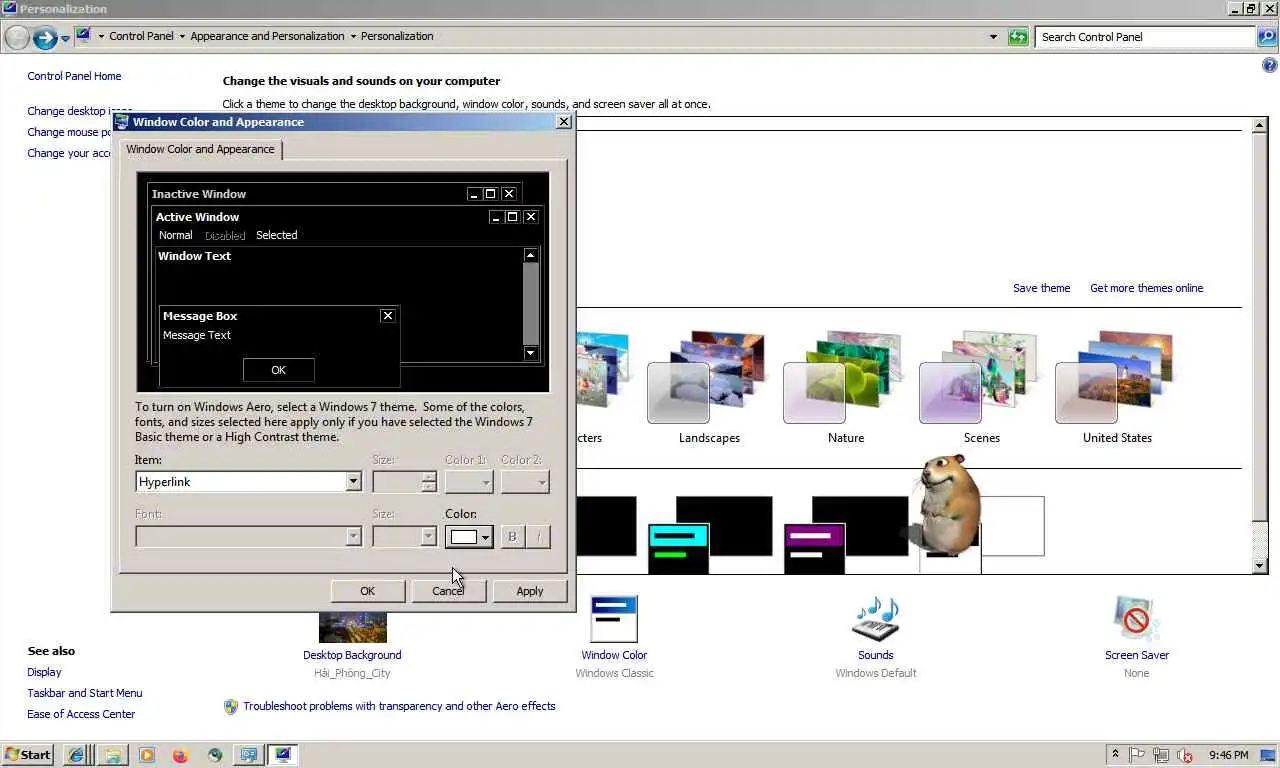This screenshot has width=1280, height=768.
Task: Open the Color 1 dropdown
Action: 469,482
